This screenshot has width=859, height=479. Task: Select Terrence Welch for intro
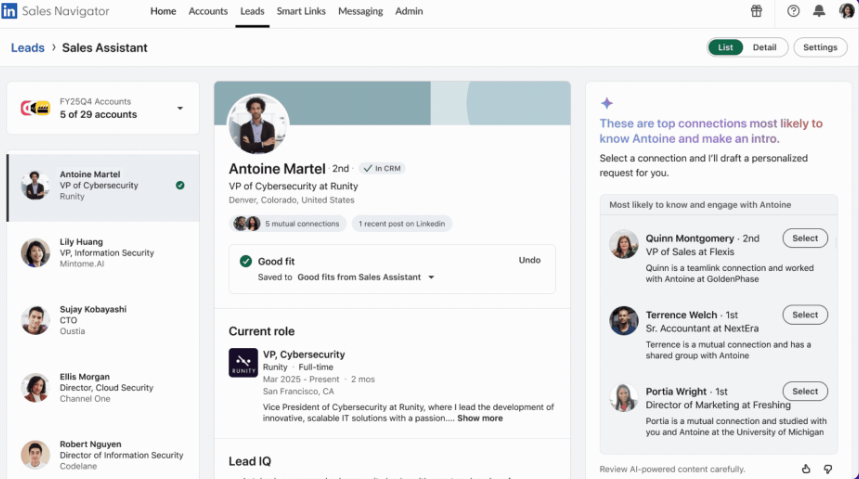click(x=805, y=315)
